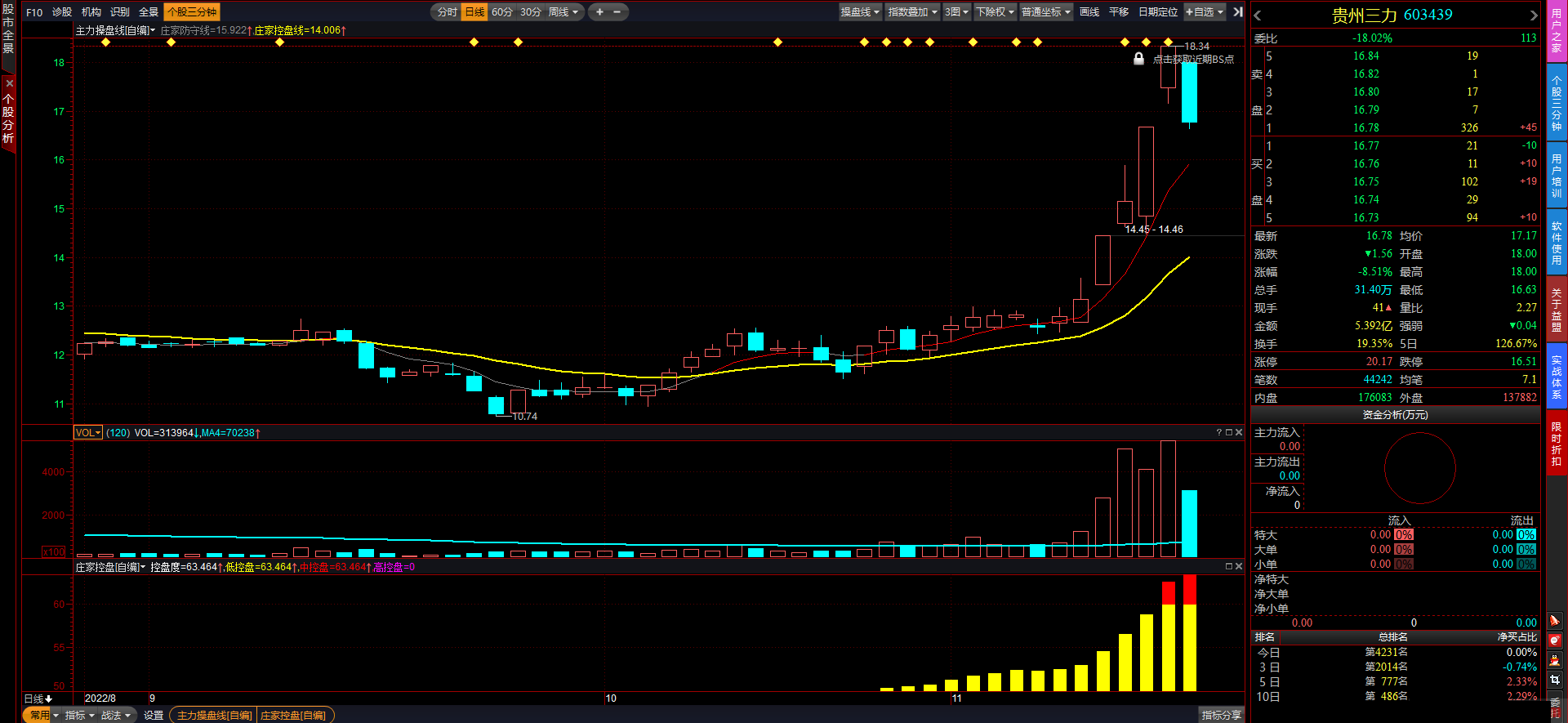Open 诊股 stock diagnosis
The height and width of the screenshot is (723, 1568).
click(62, 12)
